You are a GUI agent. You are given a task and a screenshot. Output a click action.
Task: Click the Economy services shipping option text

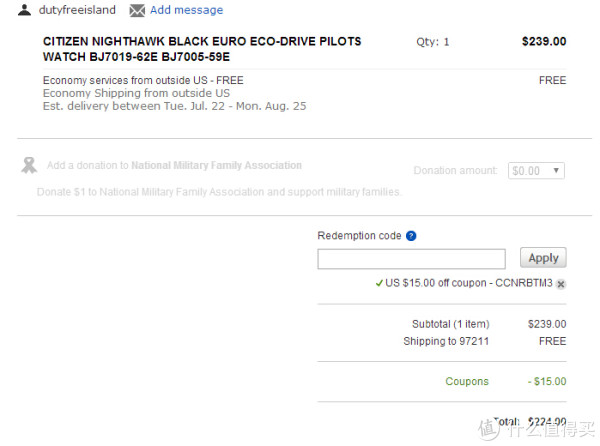pos(143,80)
